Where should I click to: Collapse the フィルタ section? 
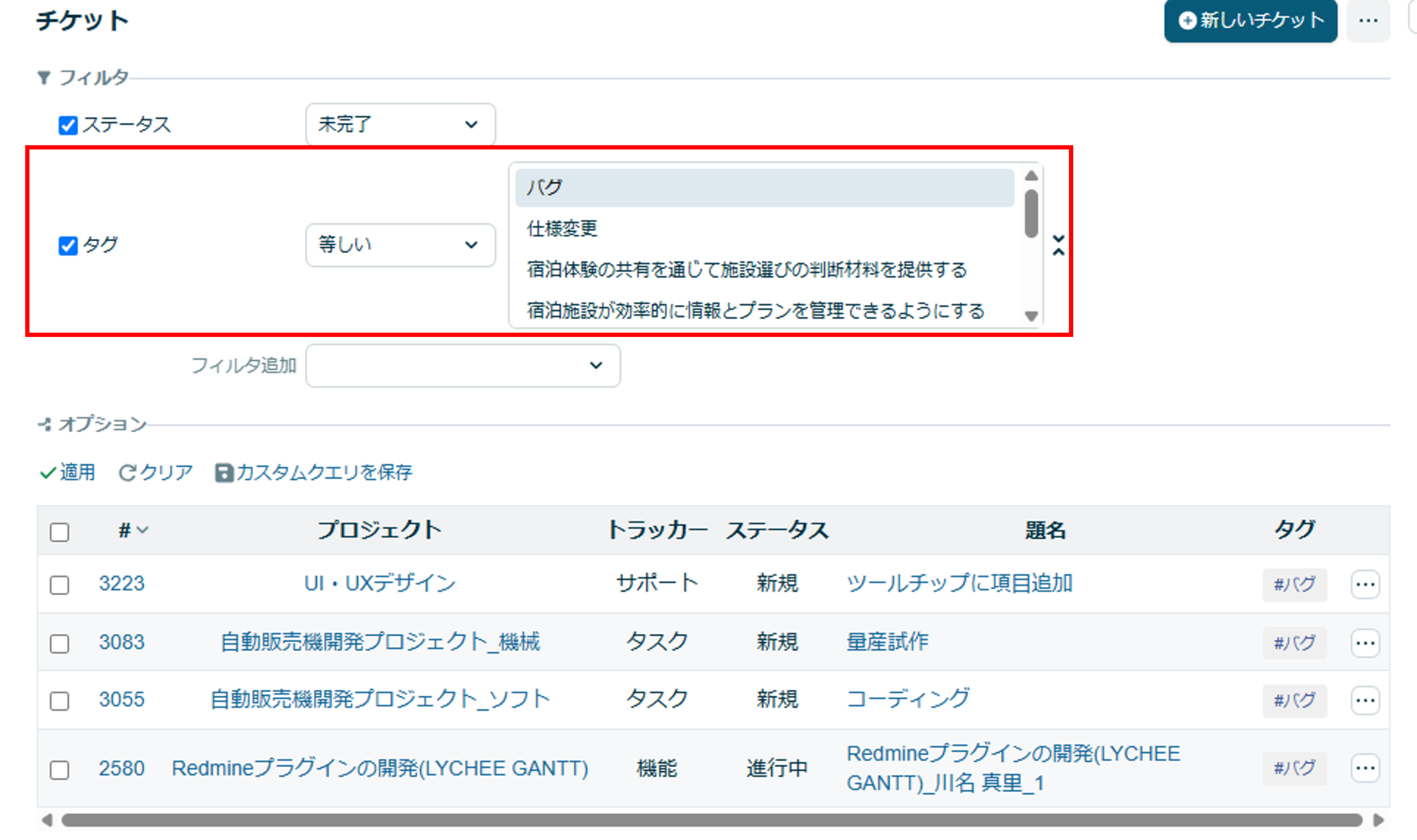[x=82, y=77]
